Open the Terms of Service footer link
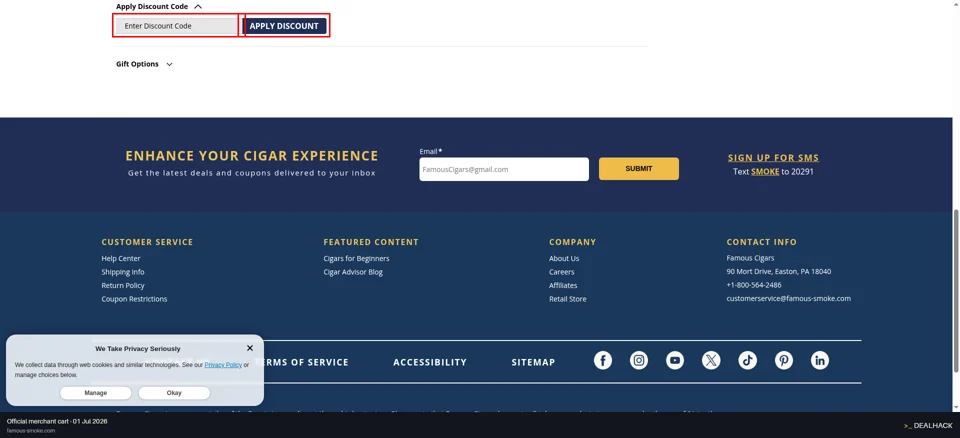The height and width of the screenshot is (438, 960). (x=301, y=362)
